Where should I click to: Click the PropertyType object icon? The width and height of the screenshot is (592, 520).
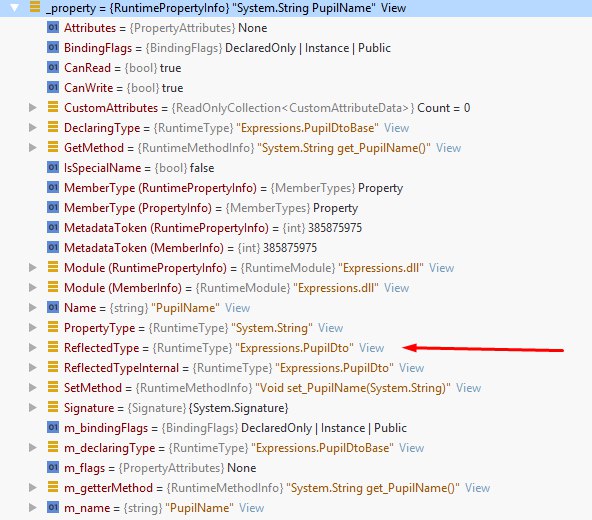pyautogui.click(x=53, y=327)
